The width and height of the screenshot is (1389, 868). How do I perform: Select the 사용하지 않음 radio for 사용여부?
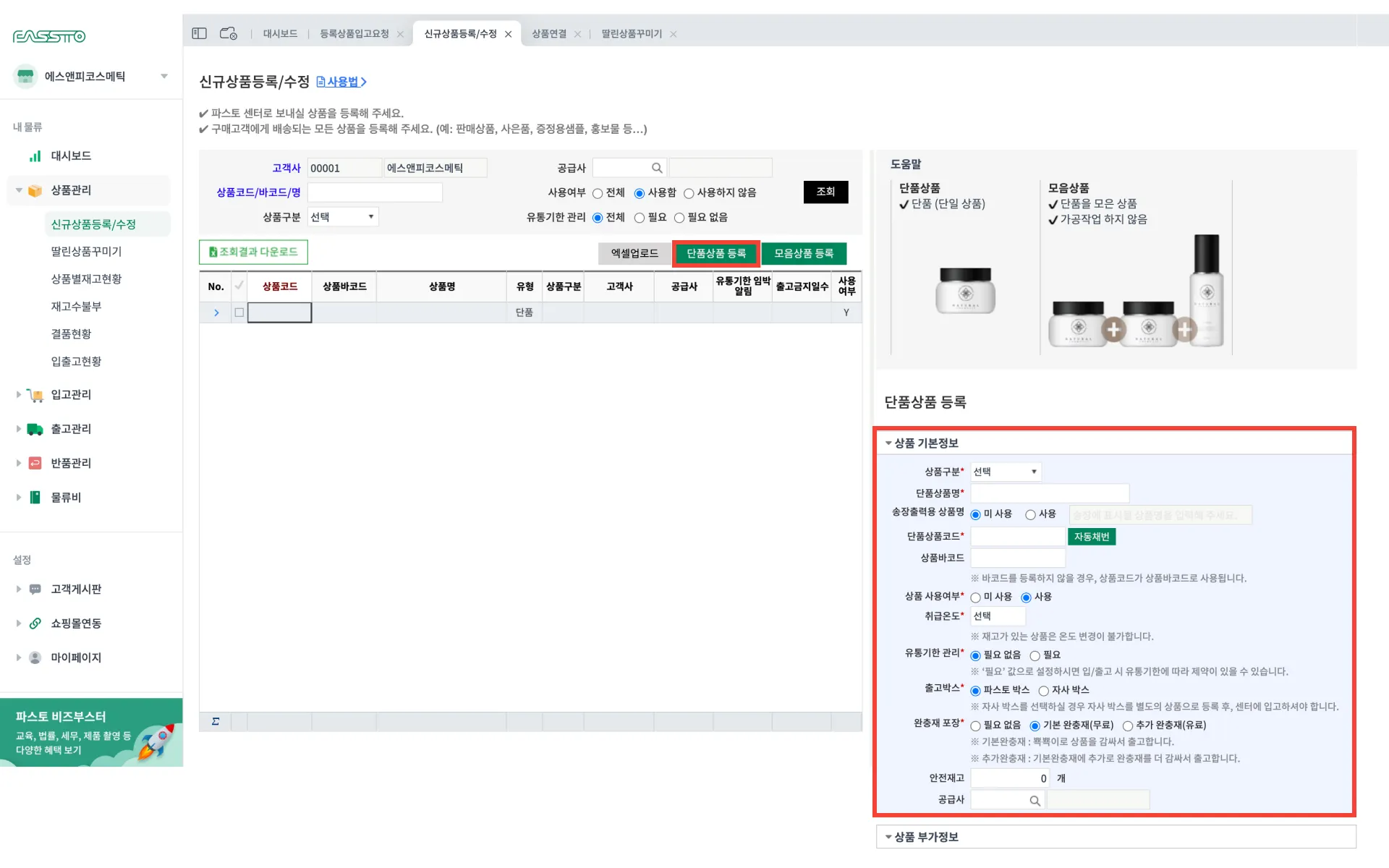pos(689,193)
